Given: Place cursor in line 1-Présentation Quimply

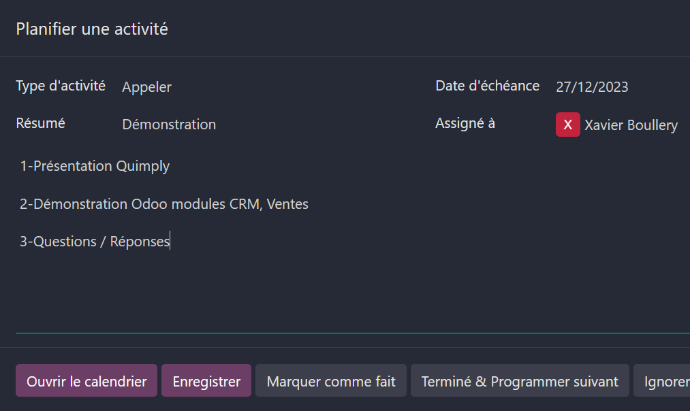Looking at the screenshot, I should pyautogui.click(x=95, y=166).
